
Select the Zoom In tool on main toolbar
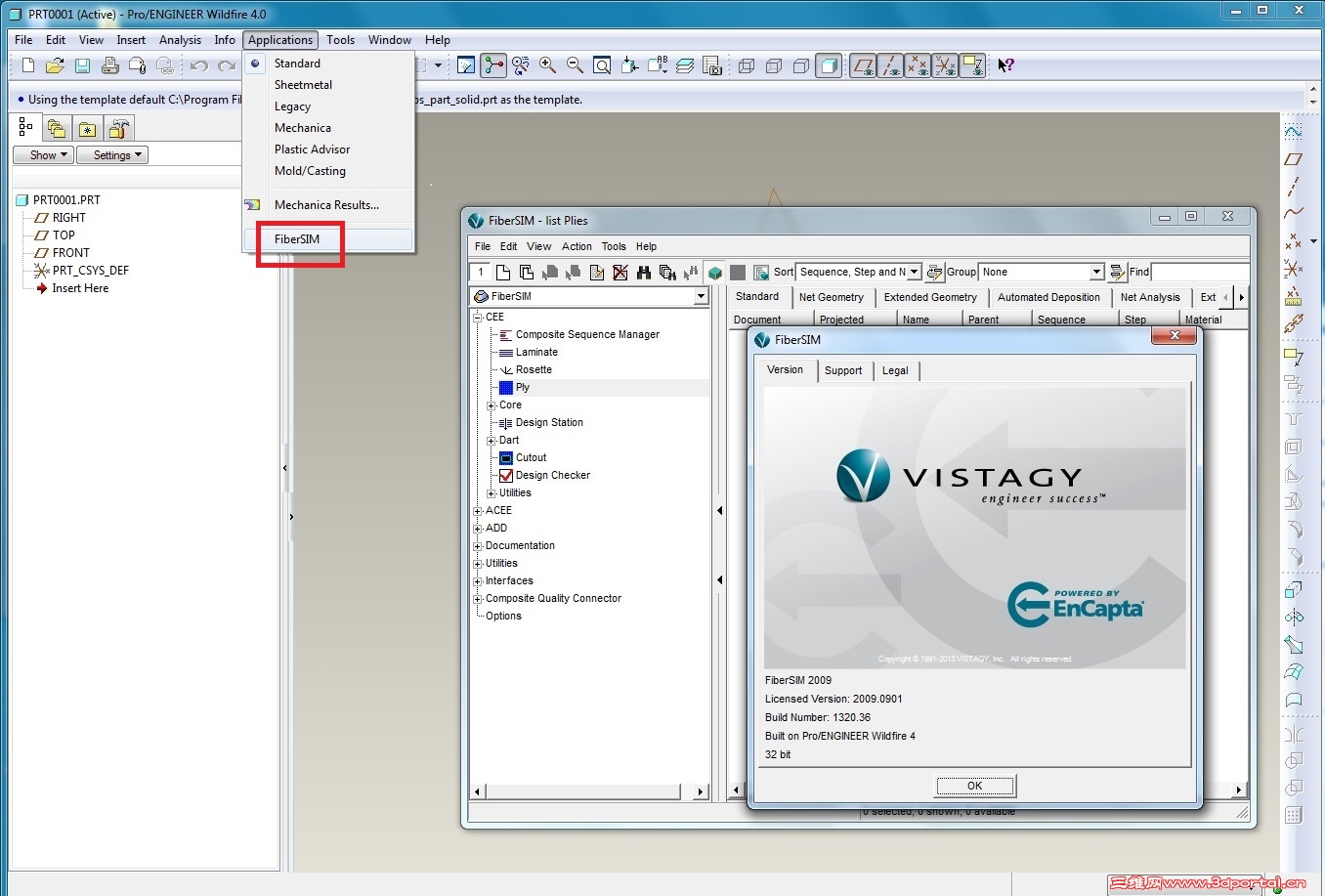click(546, 65)
